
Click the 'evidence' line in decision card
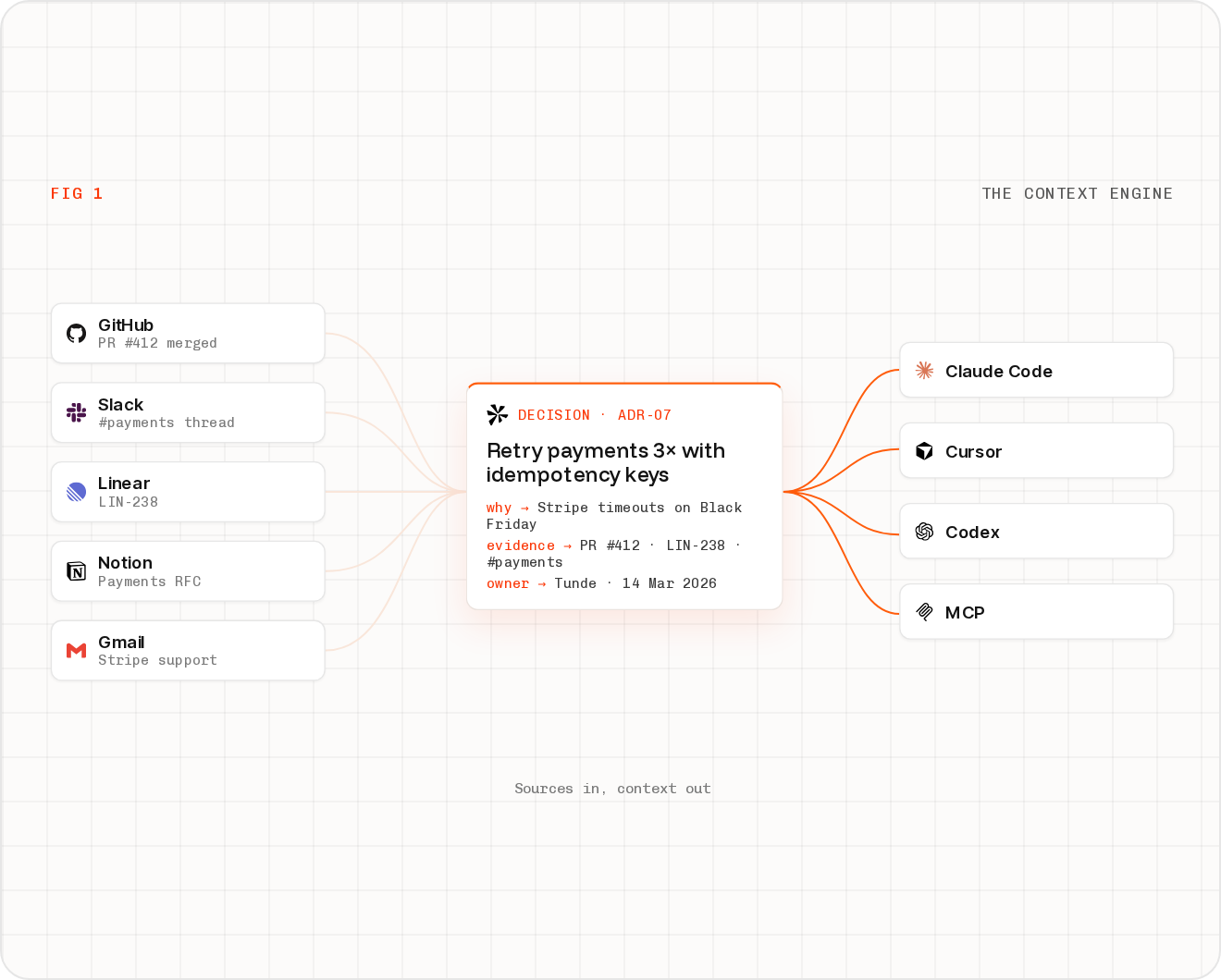614,554
